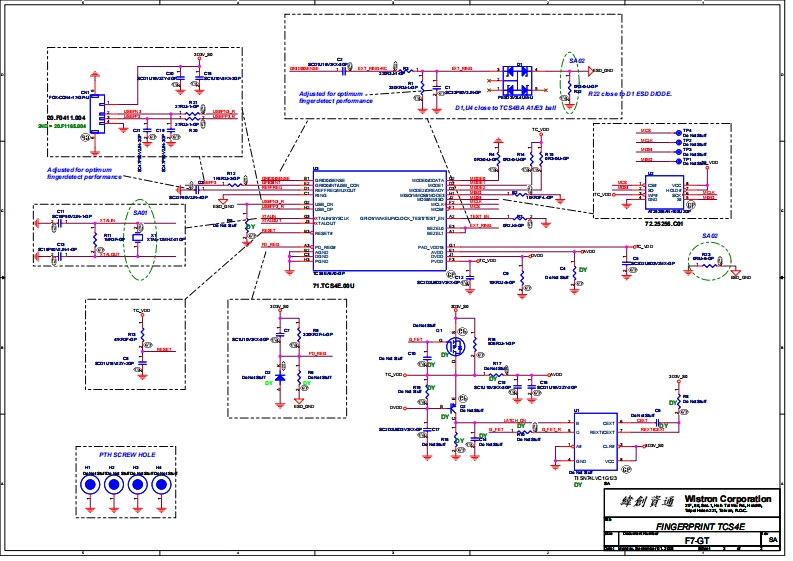Select the MOSFET transistor symbol
This screenshot has width=793, height=561.
point(453,347)
